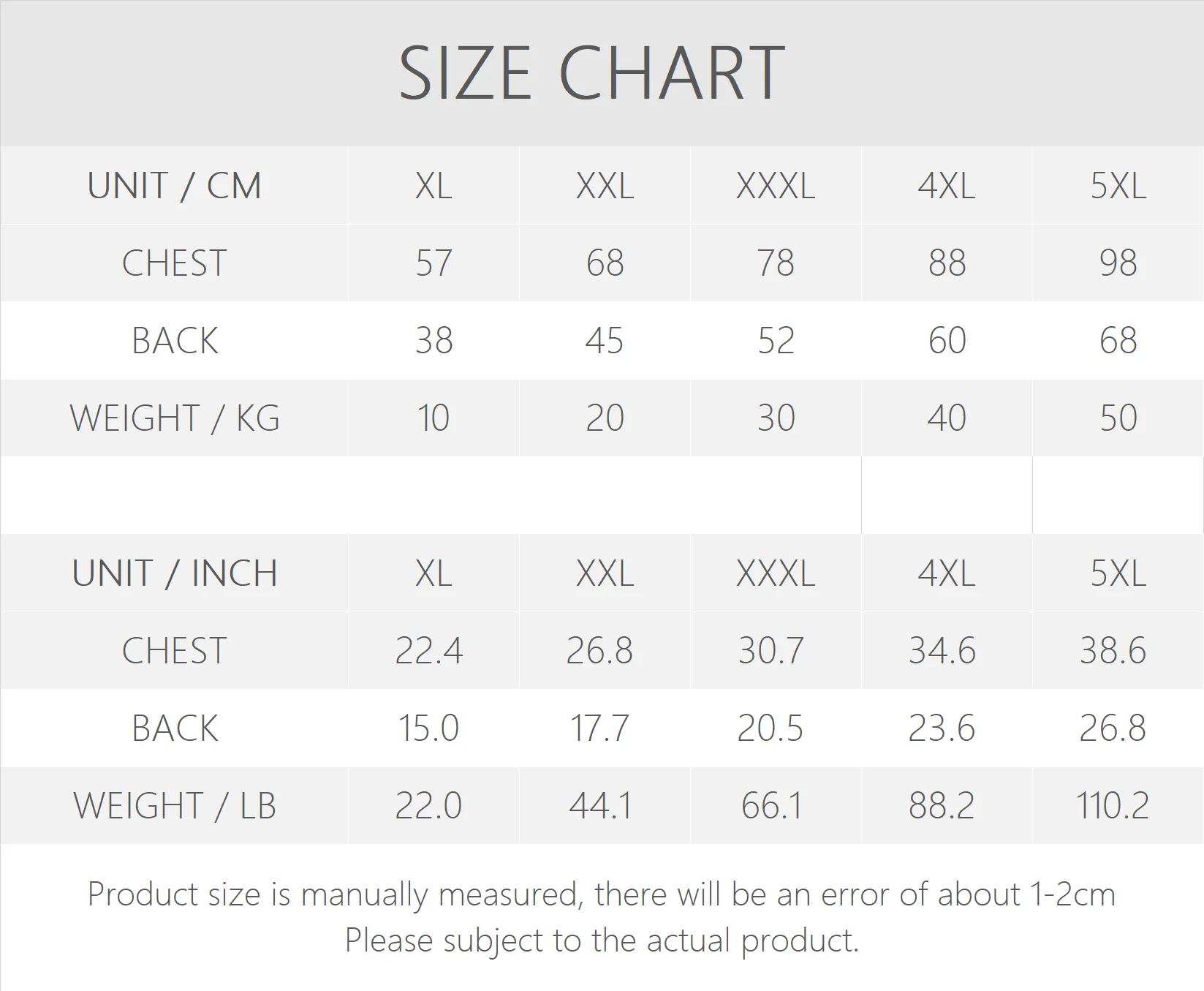This screenshot has height=991, width=1204.
Task: Select the chest value 98 for 5XL
Action: tap(1117, 263)
